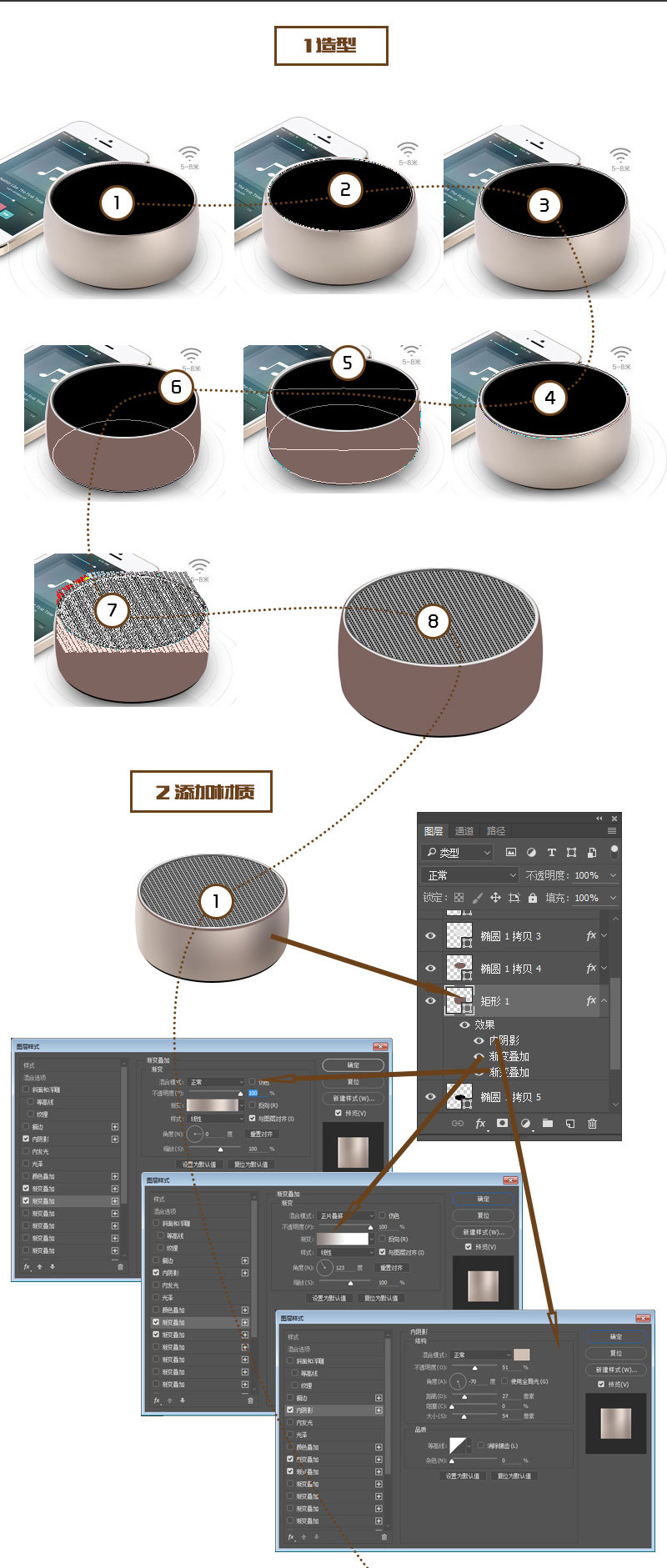The width and height of the screenshot is (667, 1568).
Task: Enable 使用全局光 checkbox in 内阴影 dialog
Action: 505,1381
